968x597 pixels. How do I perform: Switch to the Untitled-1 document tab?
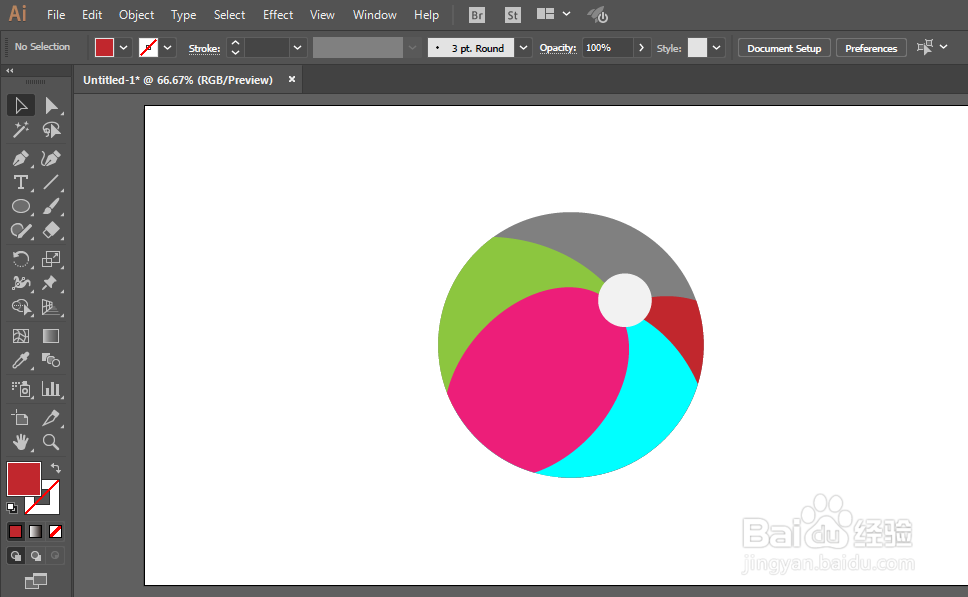pos(178,80)
